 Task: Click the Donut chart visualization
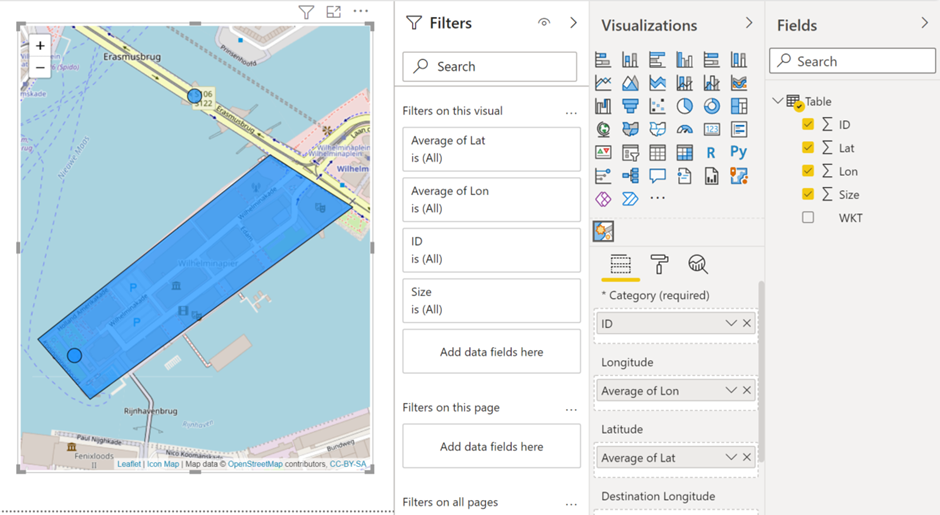711,106
